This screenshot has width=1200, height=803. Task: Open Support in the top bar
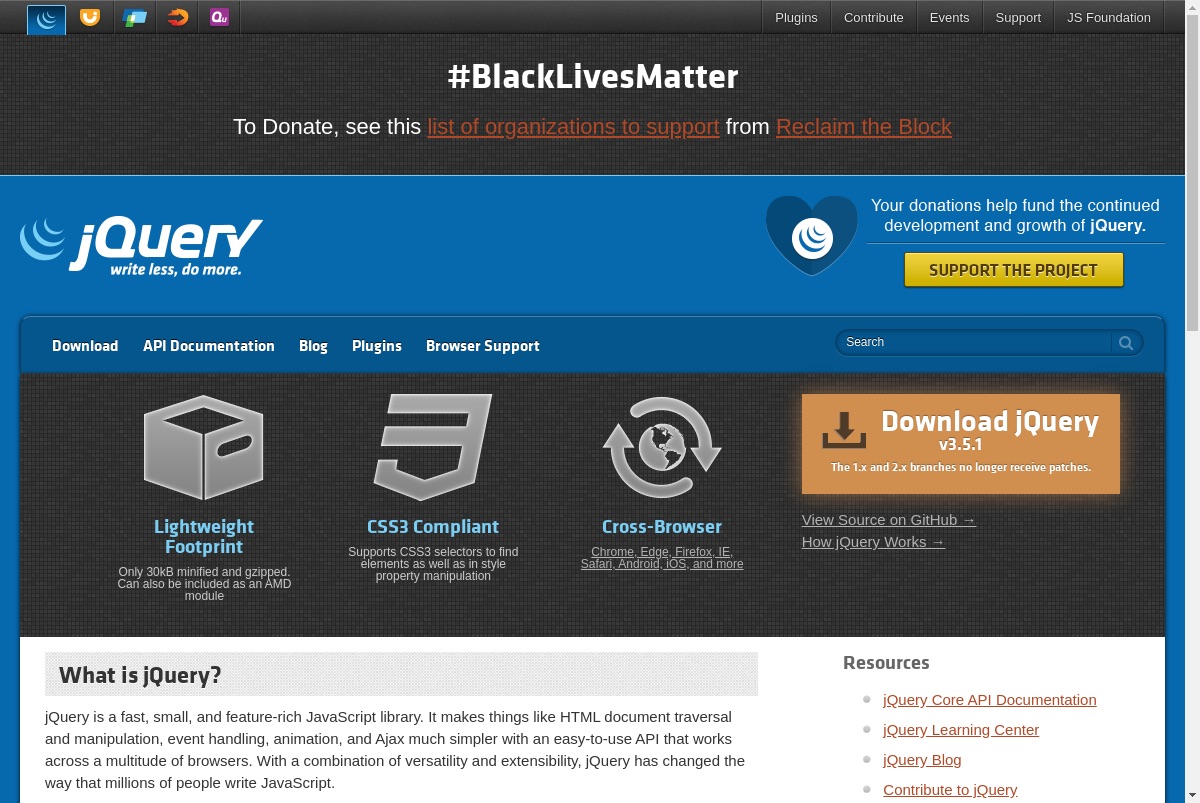[1018, 17]
